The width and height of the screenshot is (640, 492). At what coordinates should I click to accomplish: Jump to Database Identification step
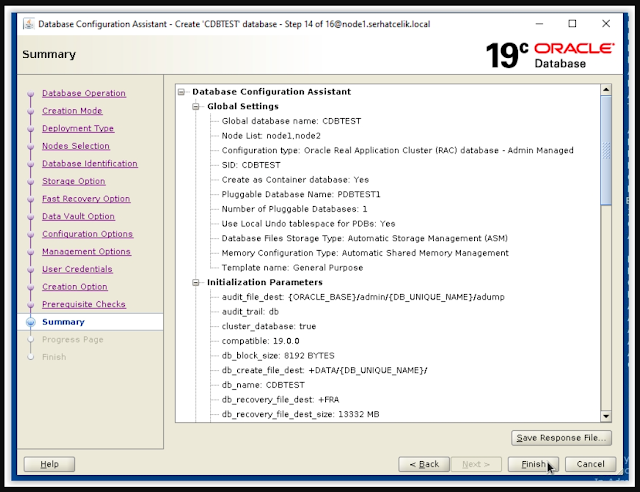[x=90, y=163]
